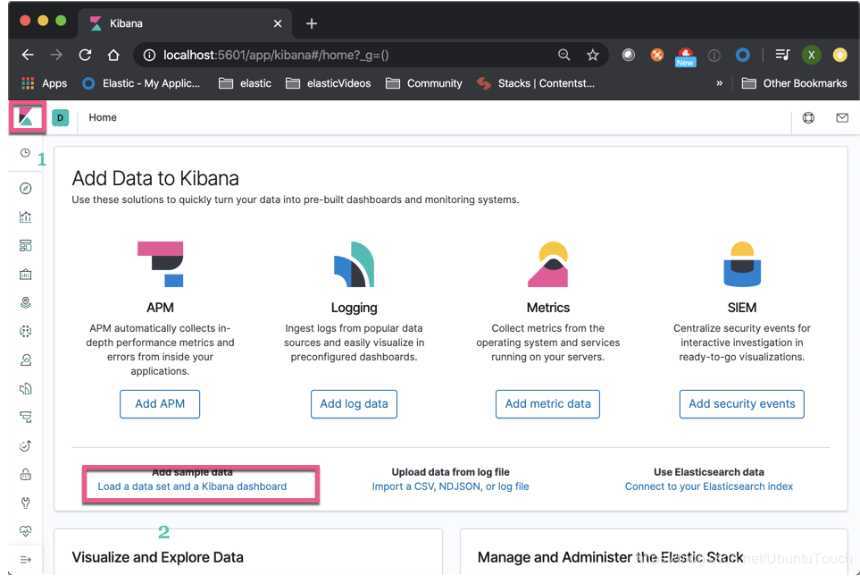Screen dimensions: 860x583
Task: Click the Add Data to Kibana heading
Action: coord(155,178)
